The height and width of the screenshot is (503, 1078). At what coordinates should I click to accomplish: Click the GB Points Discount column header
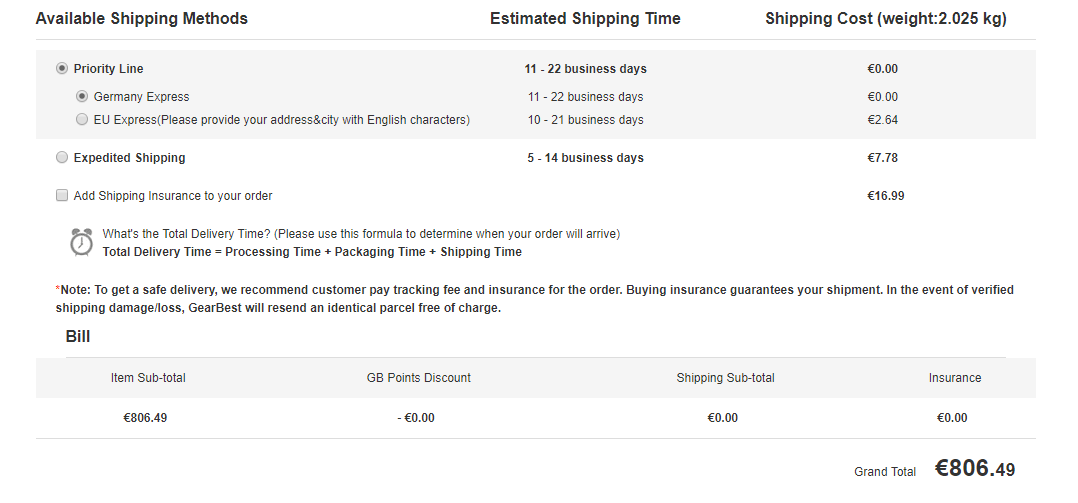pos(419,378)
